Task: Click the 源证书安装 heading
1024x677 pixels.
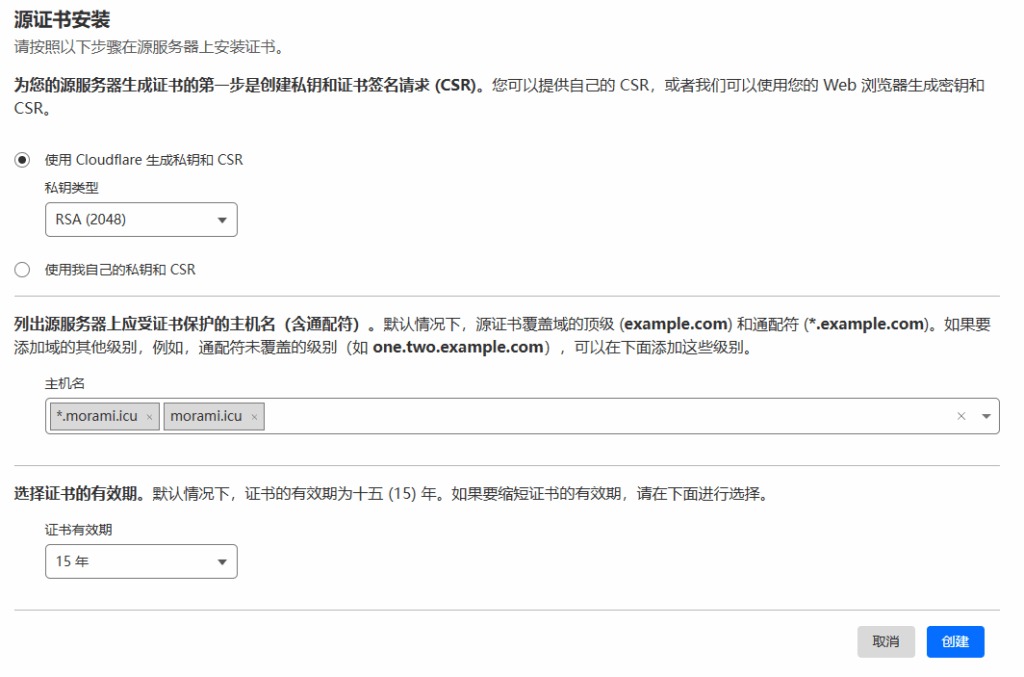Action: click(x=62, y=20)
